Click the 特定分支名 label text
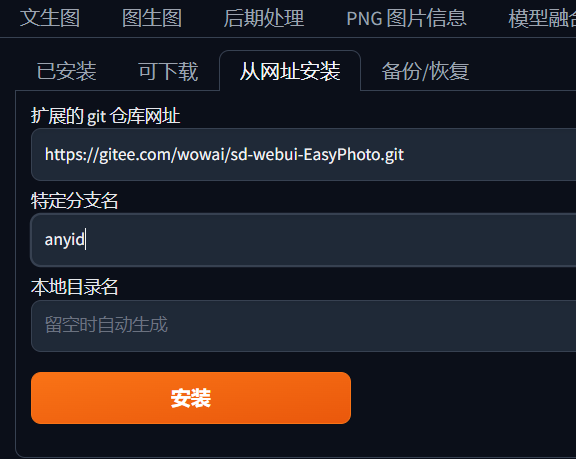576x459 pixels. point(75,201)
